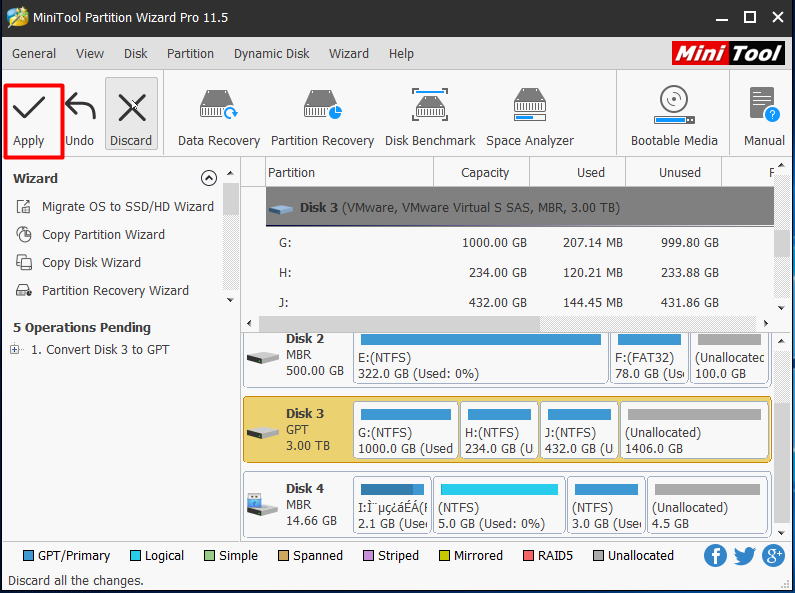Viewport: 795px width, 593px height.
Task: Select the Disk 3 drive icon in disk map
Action: 263,433
